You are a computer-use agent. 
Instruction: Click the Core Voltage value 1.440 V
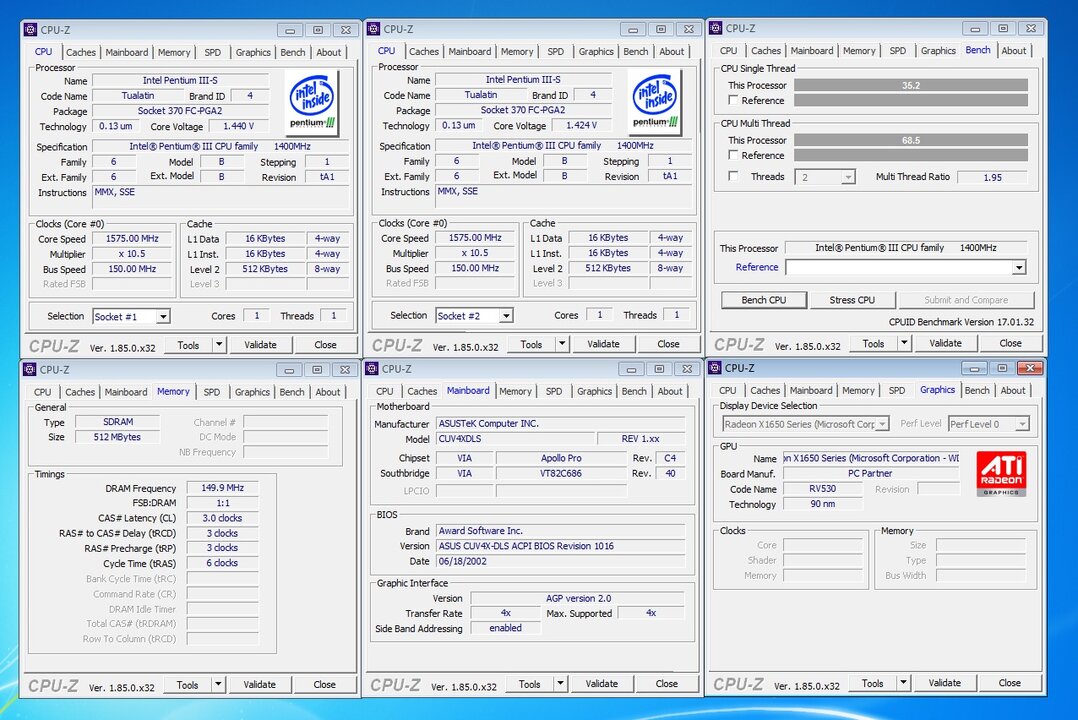tap(239, 127)
